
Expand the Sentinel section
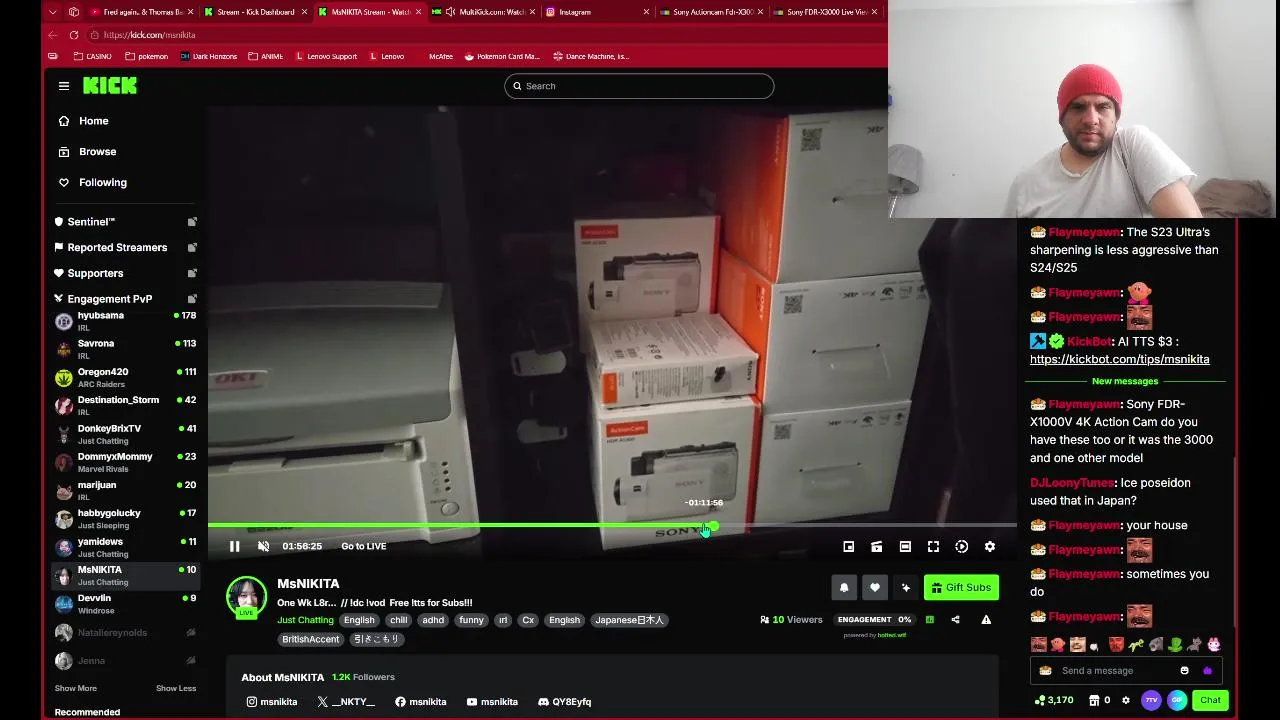click(125, 222)
